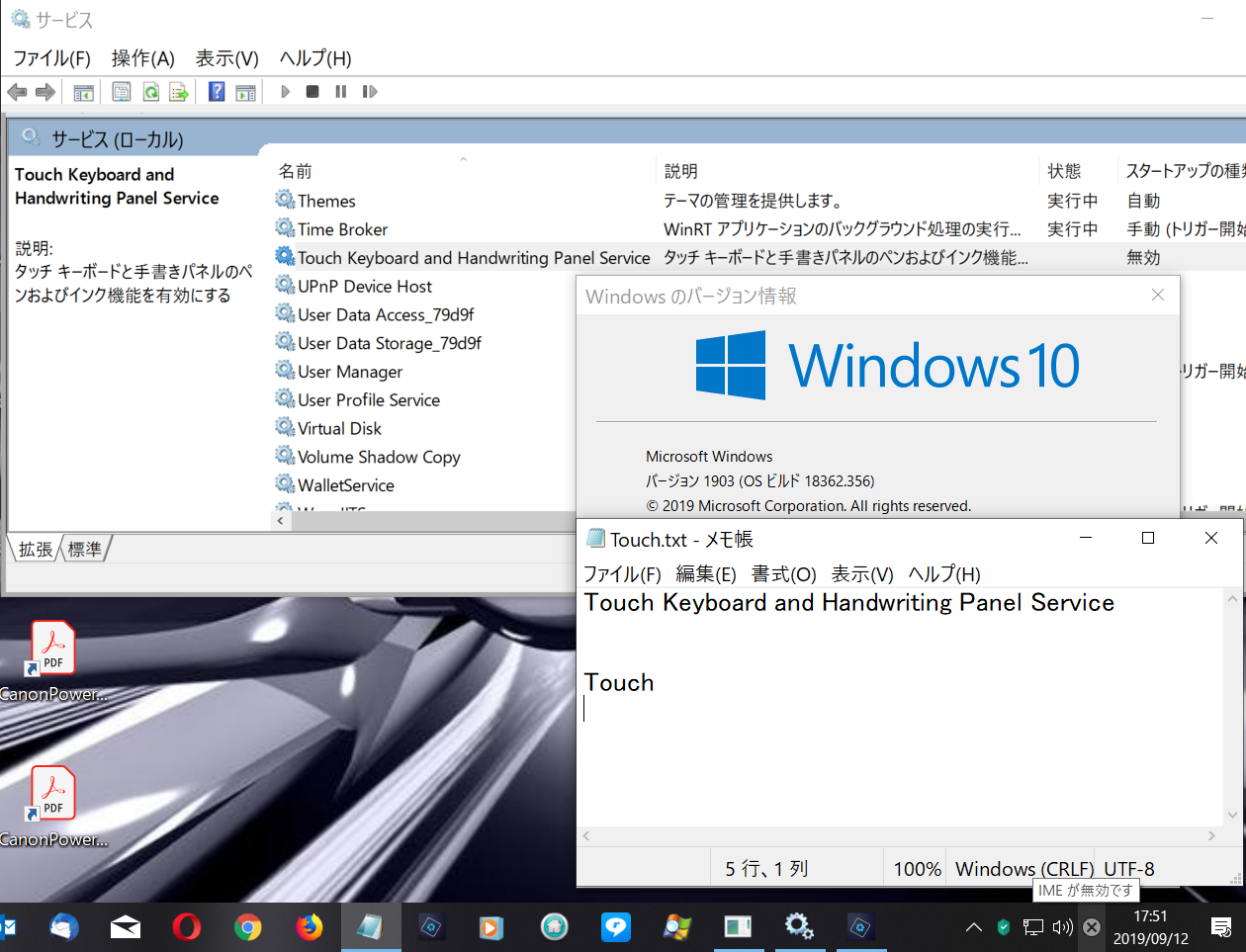Click the 無効 startup type cell
The width and height of the screenshot is (1246, 952).
coord(1144,258)
